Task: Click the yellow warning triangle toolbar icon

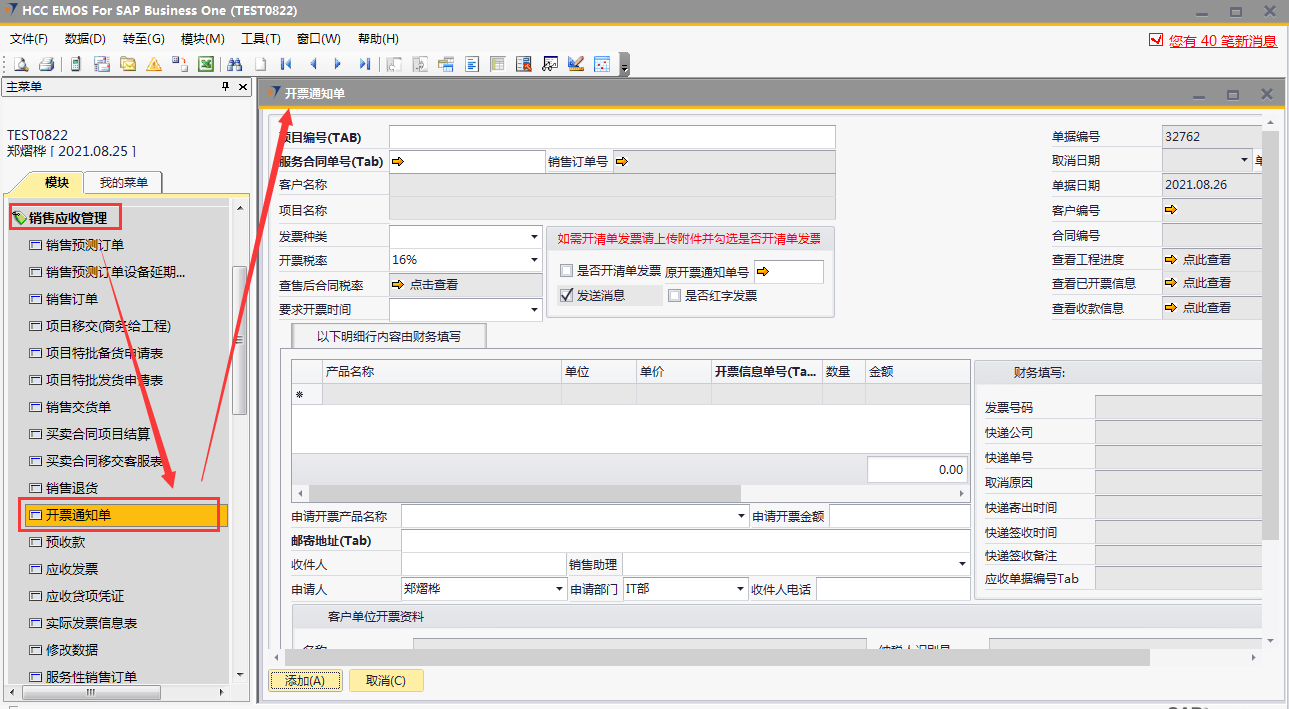Action: coord(153,64)
